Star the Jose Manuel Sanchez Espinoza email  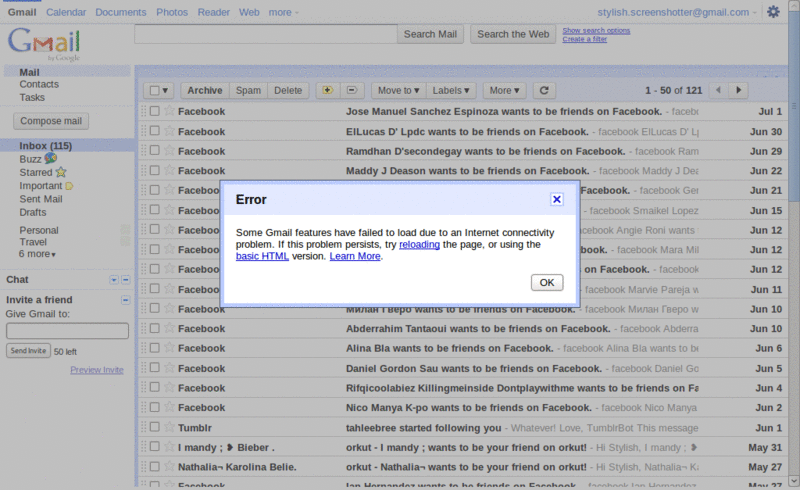(169, 111)
